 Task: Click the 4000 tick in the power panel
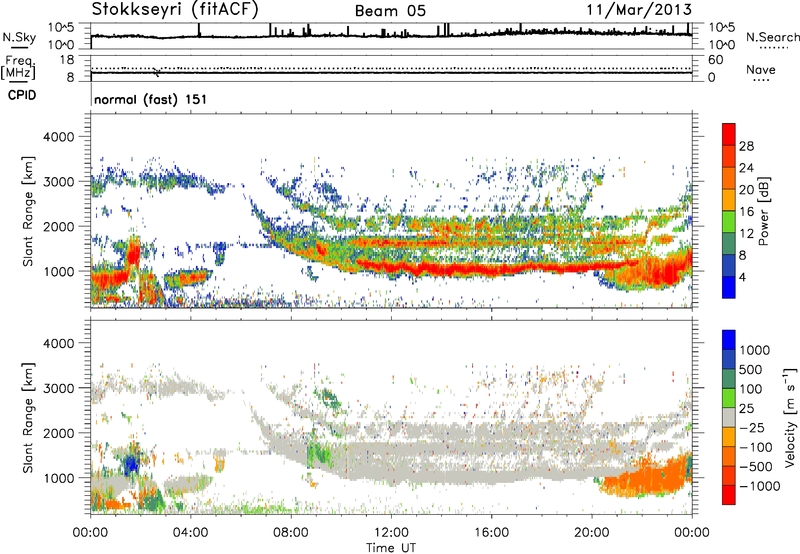click(x=58, y=137)
